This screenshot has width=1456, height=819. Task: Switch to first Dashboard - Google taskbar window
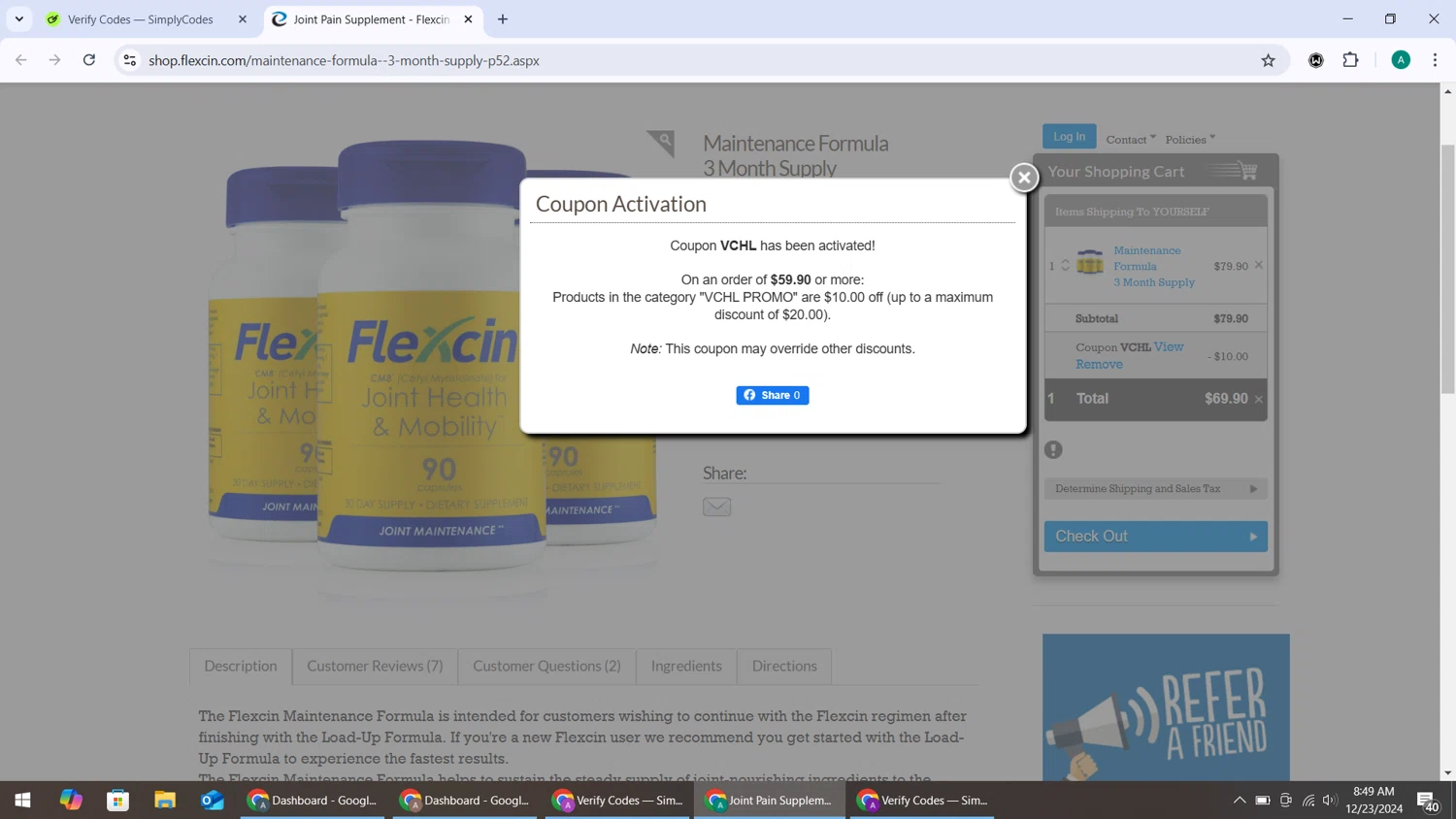click(x=313, y=801)
